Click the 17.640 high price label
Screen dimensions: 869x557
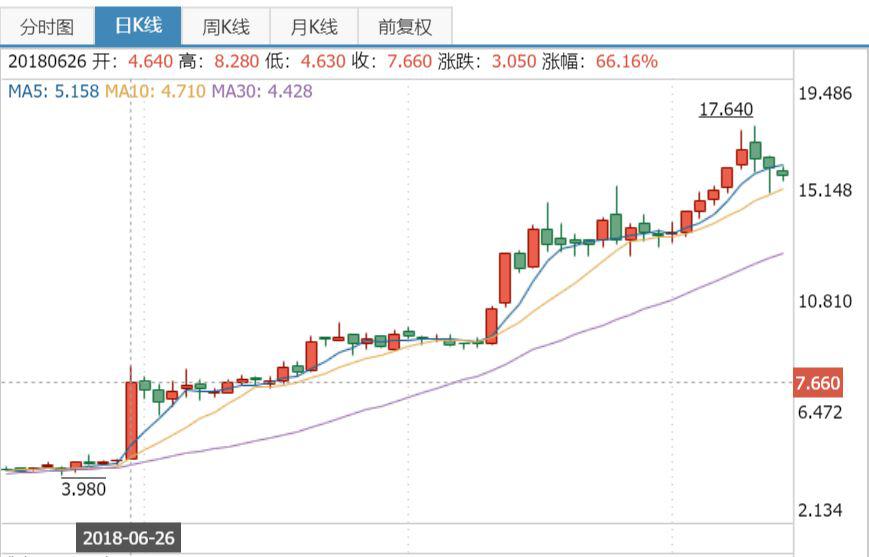tap(725, 110)
